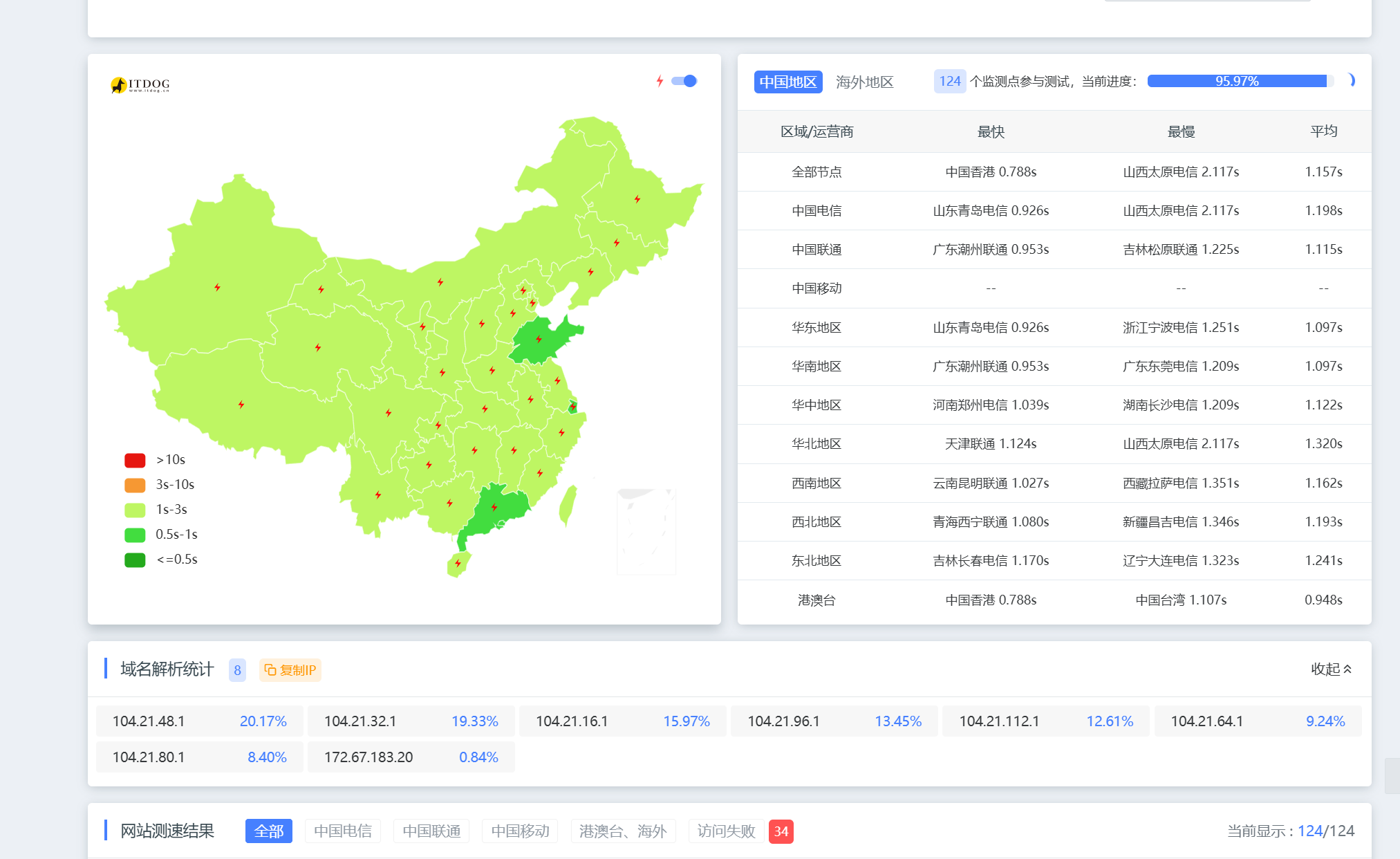
Task: Filter results by 中国联通
Action: pos(431,831)
